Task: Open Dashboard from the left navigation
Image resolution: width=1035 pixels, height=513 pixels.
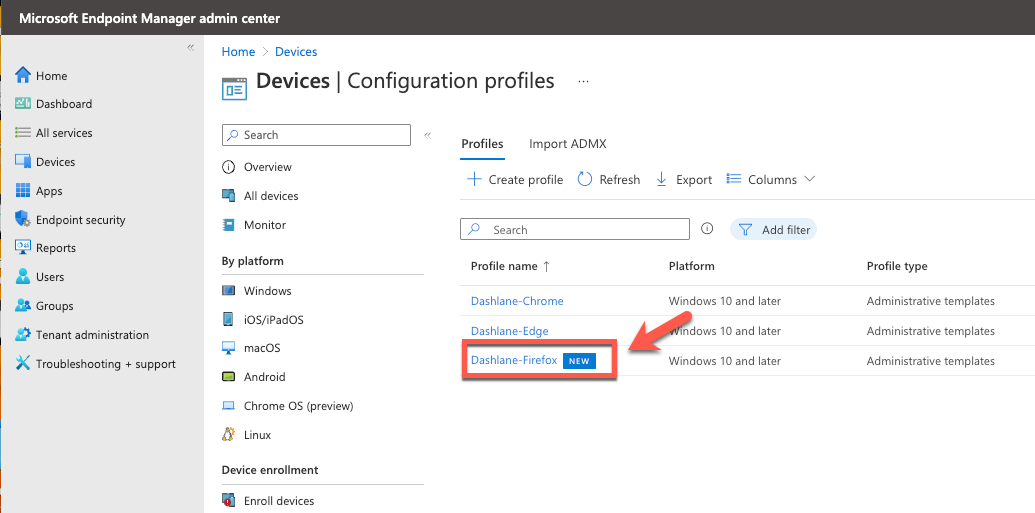Action: [x=64, y=104]
